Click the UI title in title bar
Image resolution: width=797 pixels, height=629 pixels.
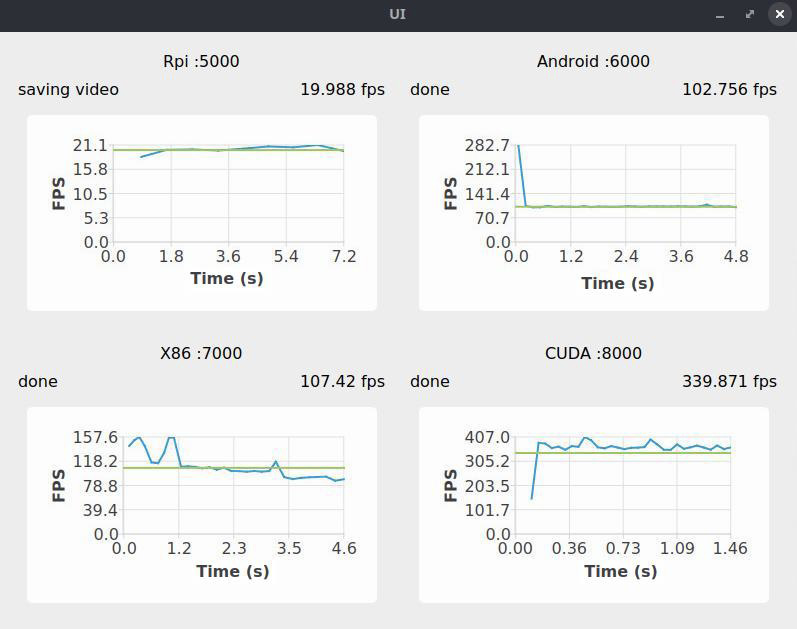398,14
